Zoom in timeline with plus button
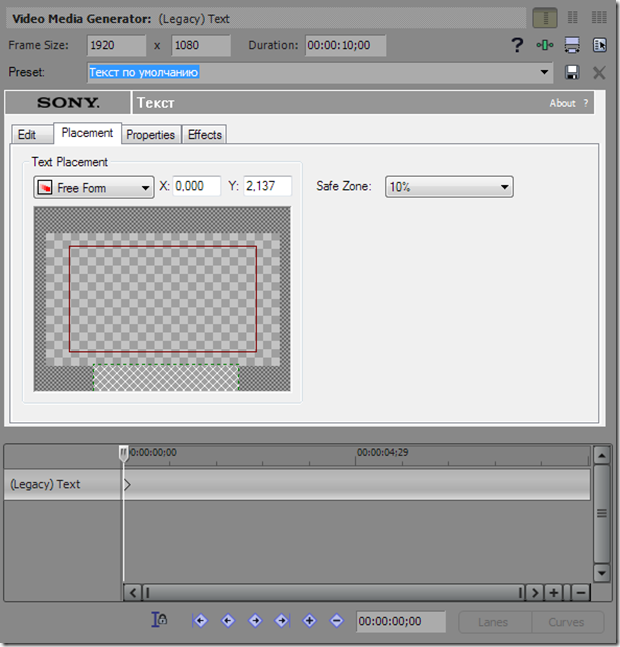Viewport: 620px width, 647px height. 554,593
